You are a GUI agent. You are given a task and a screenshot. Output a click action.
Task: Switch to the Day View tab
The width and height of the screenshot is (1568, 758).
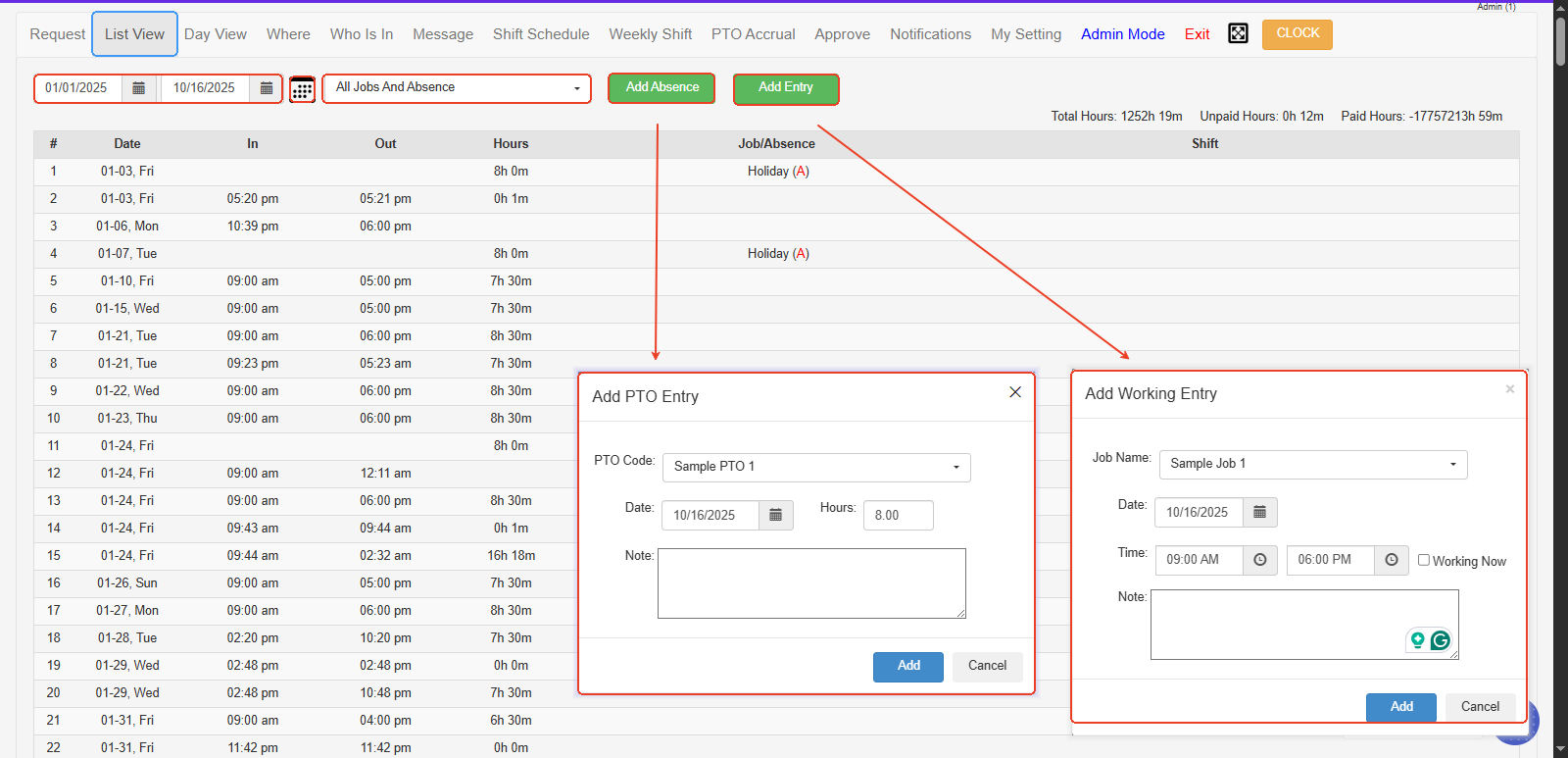point(216,34)
